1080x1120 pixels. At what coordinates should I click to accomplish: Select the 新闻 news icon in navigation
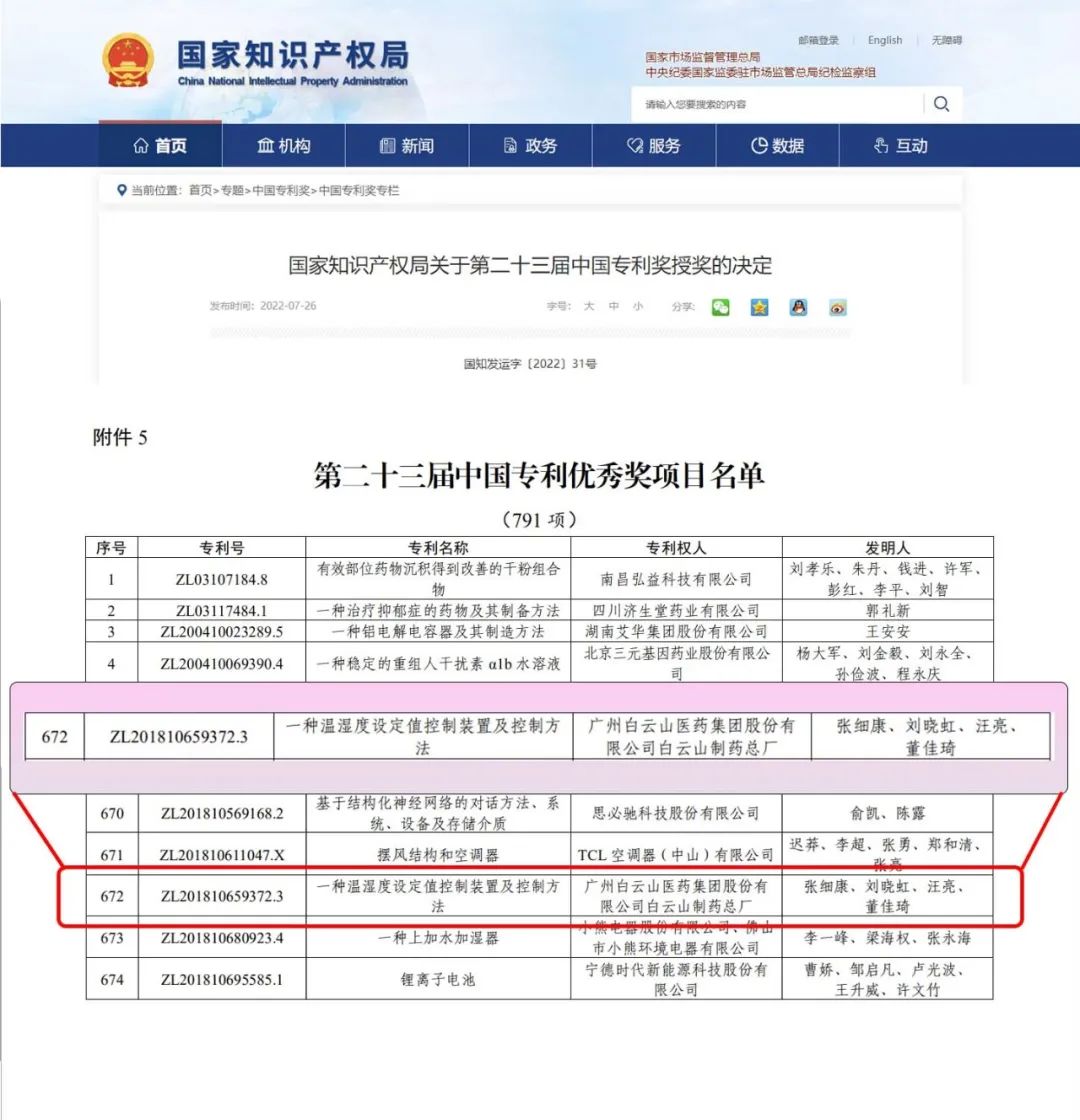[386, 145]
